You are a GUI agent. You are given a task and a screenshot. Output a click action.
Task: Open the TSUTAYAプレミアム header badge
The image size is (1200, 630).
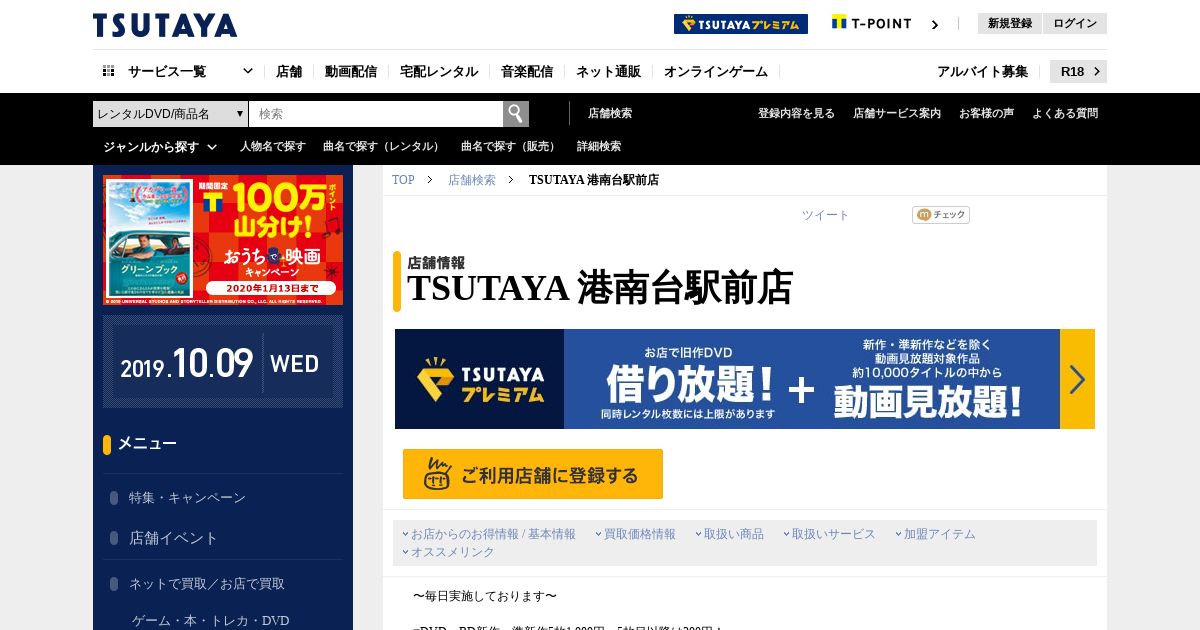741,24
